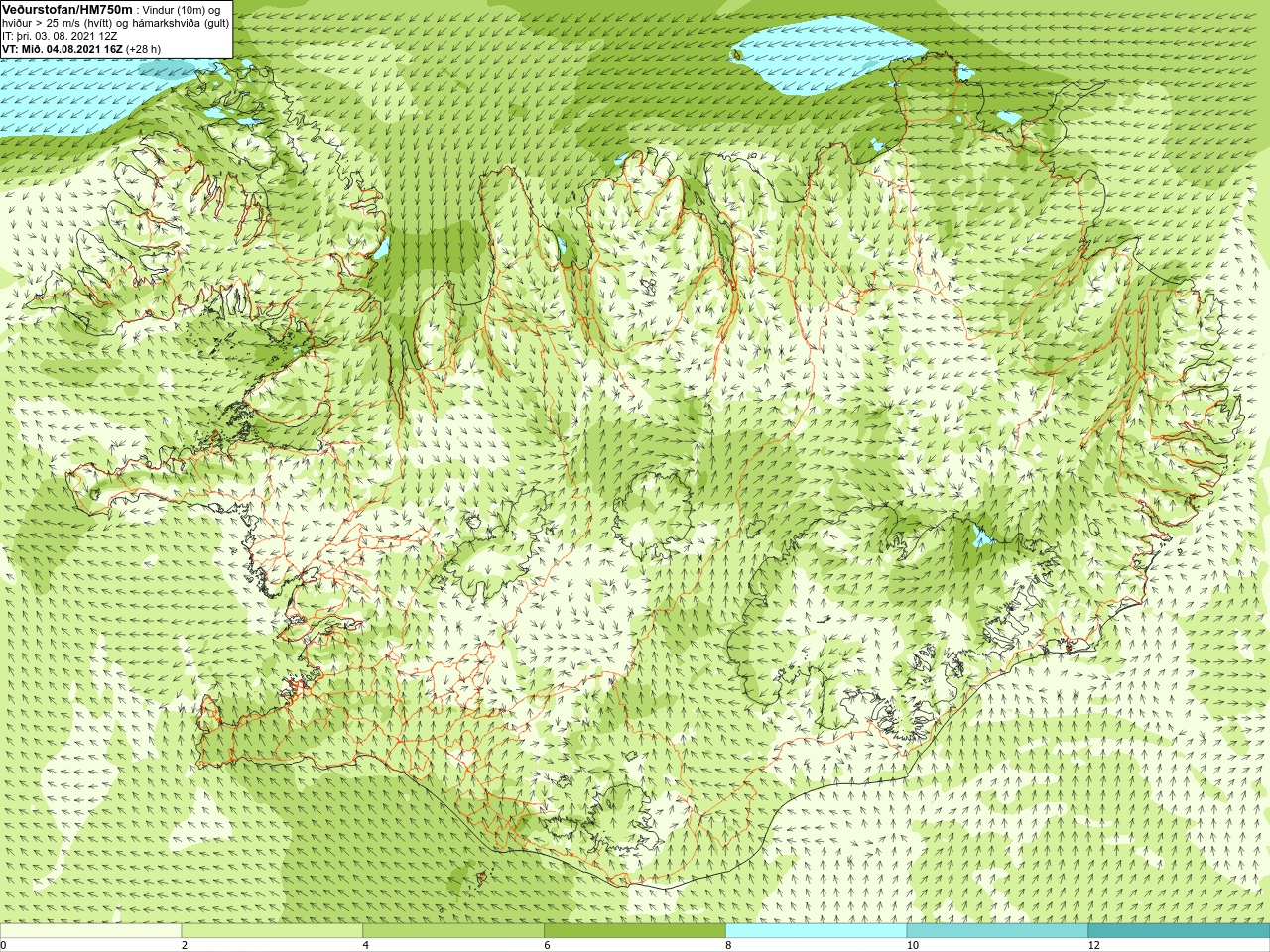The width and height of the screenshot is (1270, 952).
Task: Click the 10–12 turquoise legend segment
Action: pyautogui.click(x=997, y=931)
